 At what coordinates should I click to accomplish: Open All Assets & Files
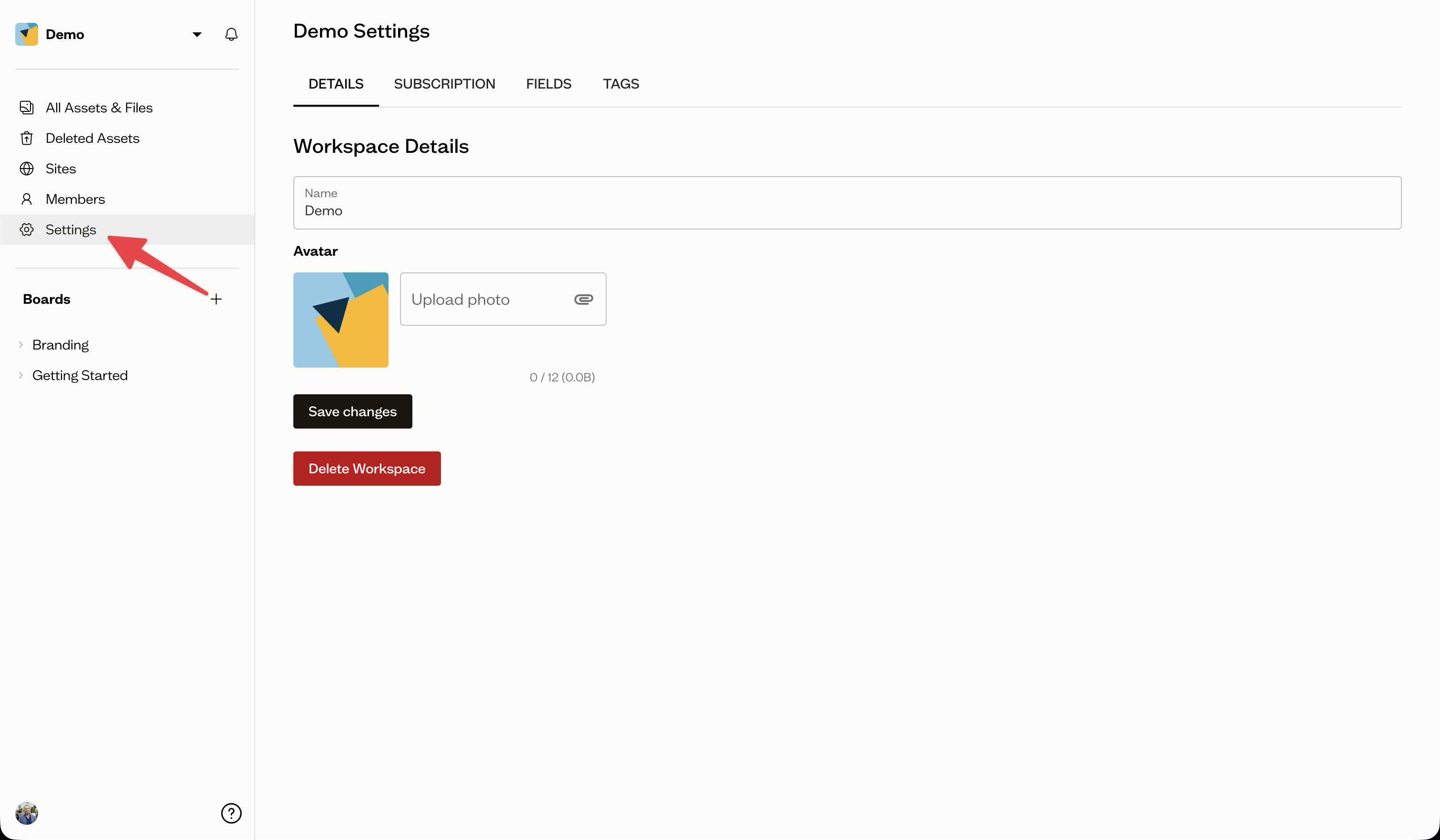tap(99, 108)
